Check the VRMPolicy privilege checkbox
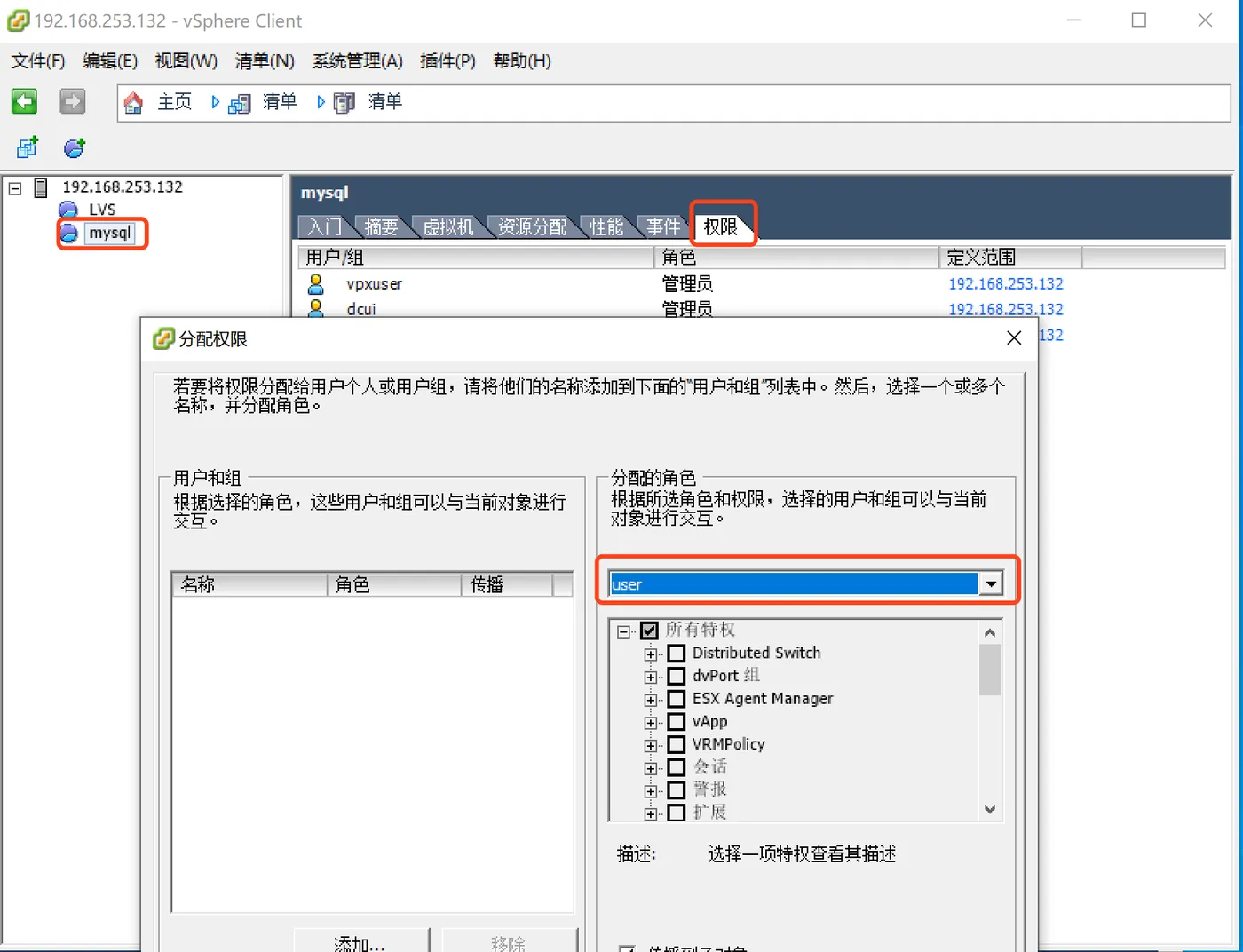Viewport: 1243px width, 952px height. (677, 744)
